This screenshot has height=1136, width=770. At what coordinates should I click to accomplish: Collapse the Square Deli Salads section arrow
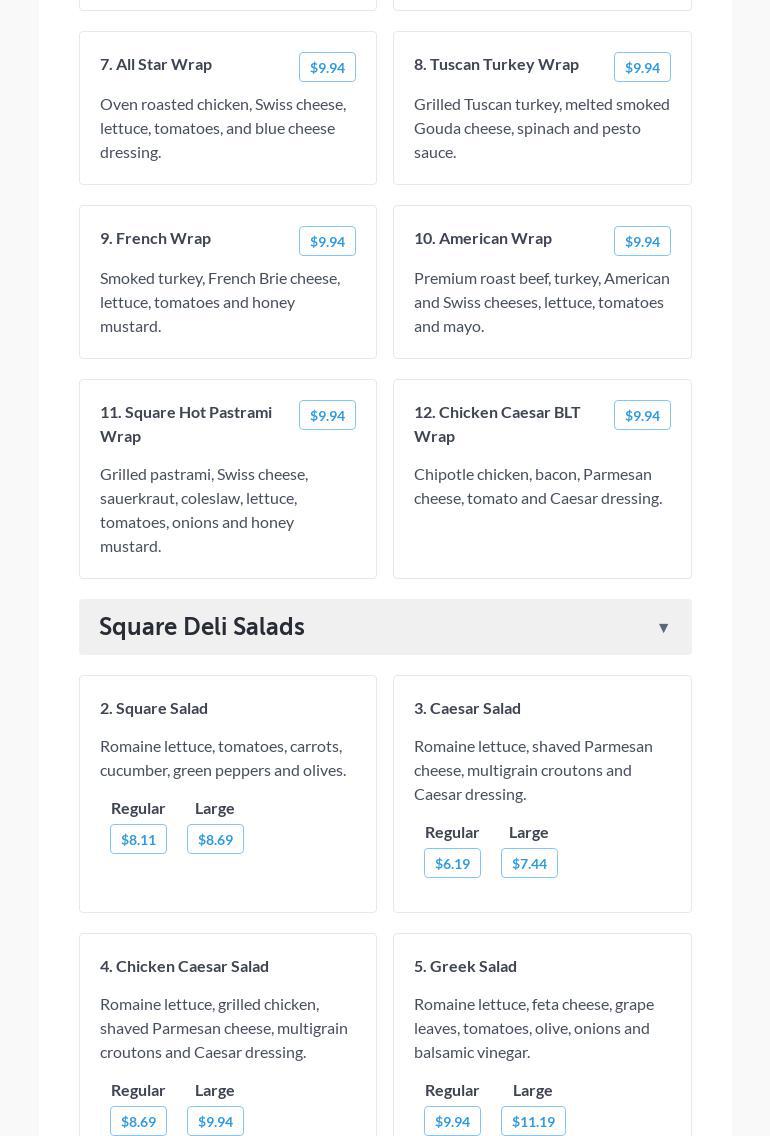(x=663, y=628)
